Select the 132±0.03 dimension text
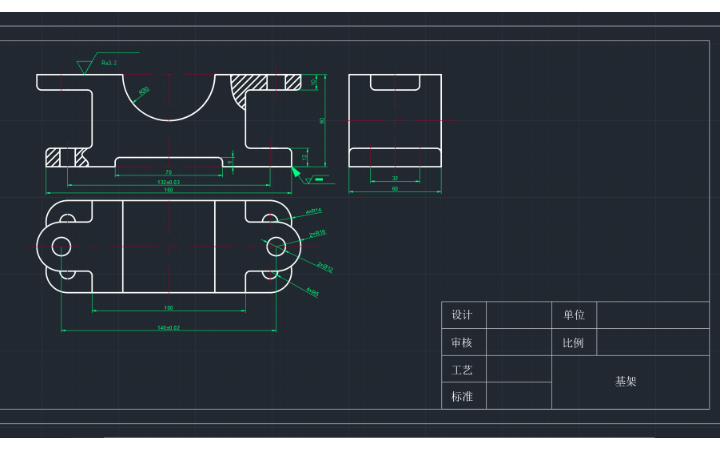 [x=167, y=182]
